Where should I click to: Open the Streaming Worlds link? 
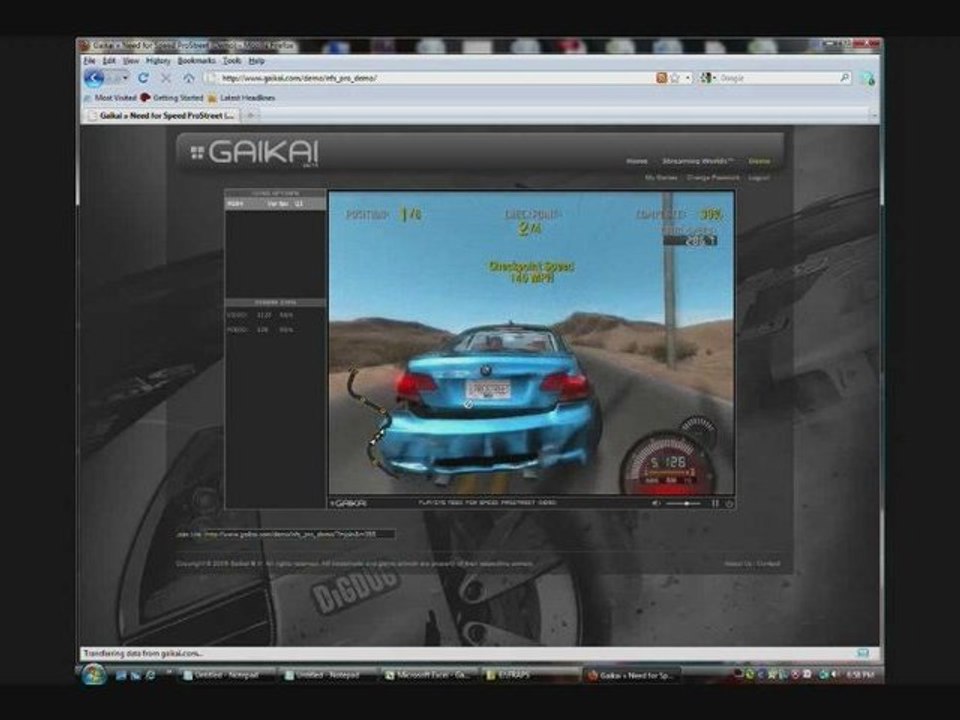(x=697, y=161)
